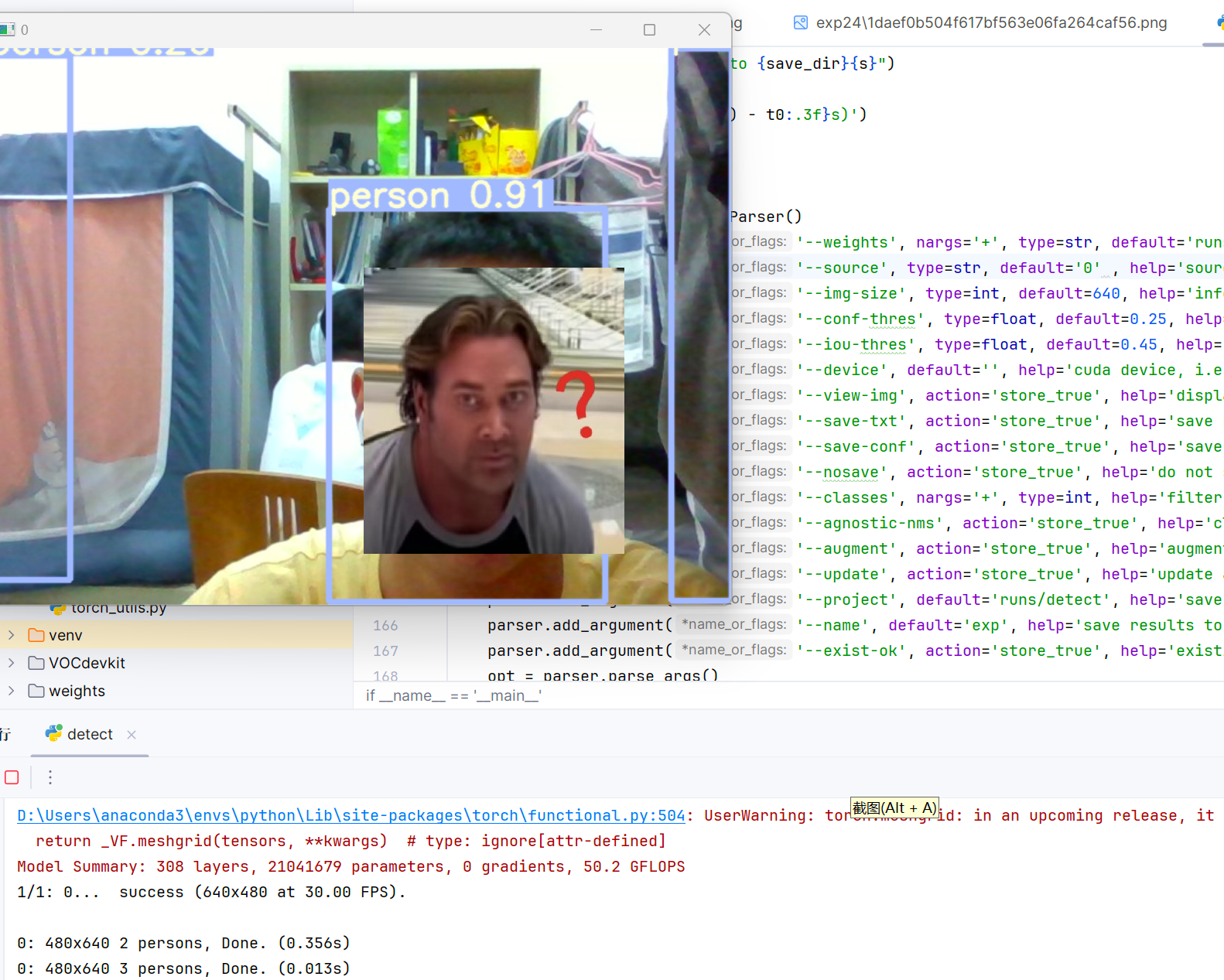The height and width of the screenshot is (980, 1224).
Task: Open the run toolbar three-dot more menu
Action: point(50,777)
